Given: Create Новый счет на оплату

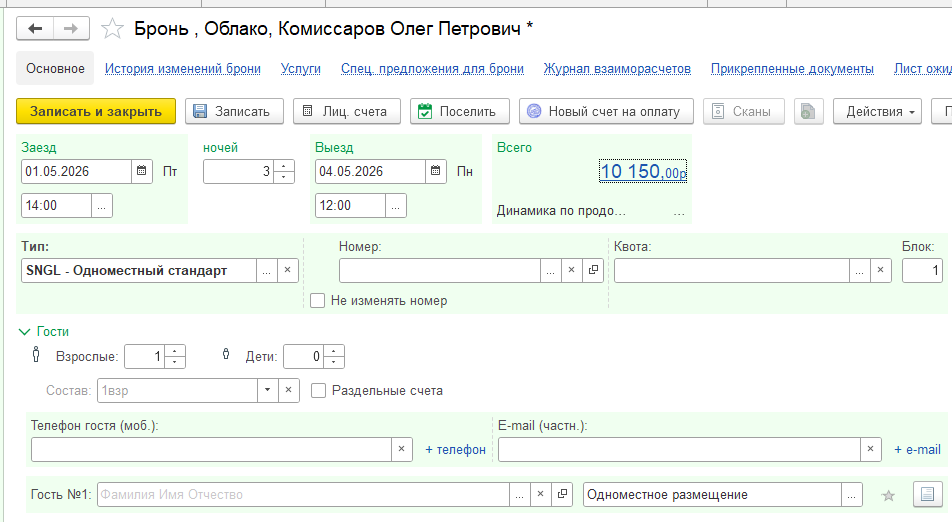Looking at the screenshot, I should (606, 112).
